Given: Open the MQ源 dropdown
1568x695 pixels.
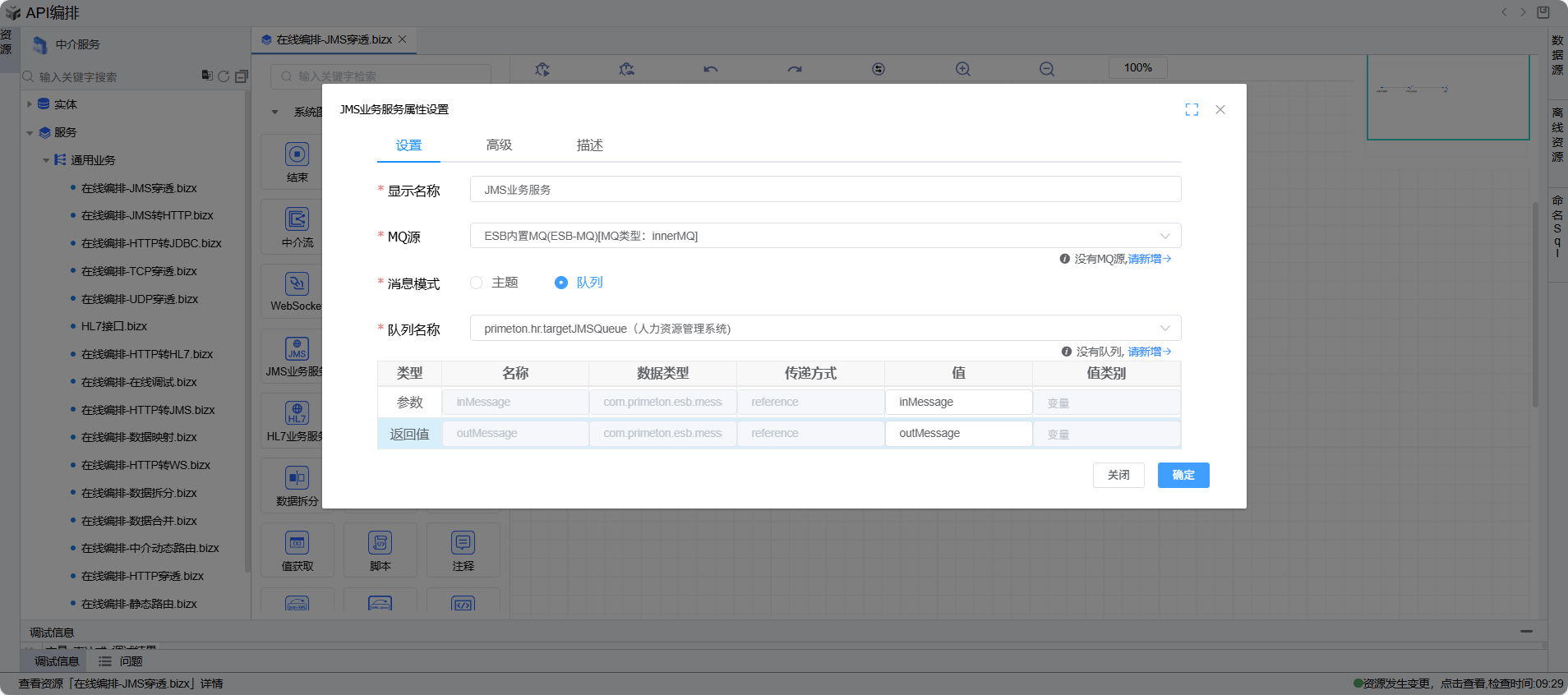Looking at the screenshot, I should pyautogui.click(x=825, y=236).
